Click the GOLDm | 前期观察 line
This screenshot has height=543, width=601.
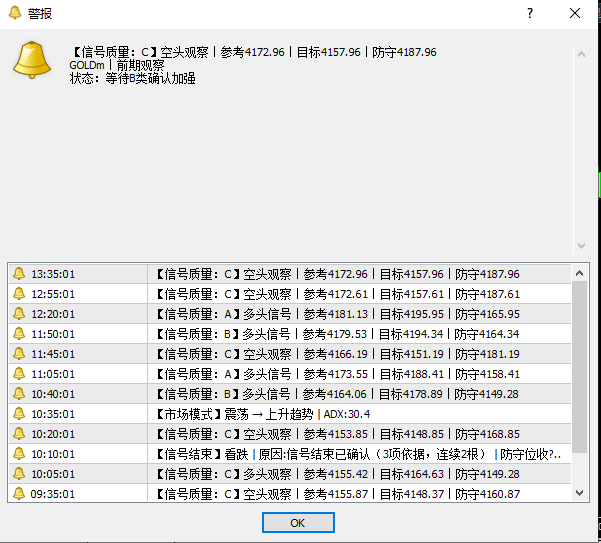click(x=117, y=65)
